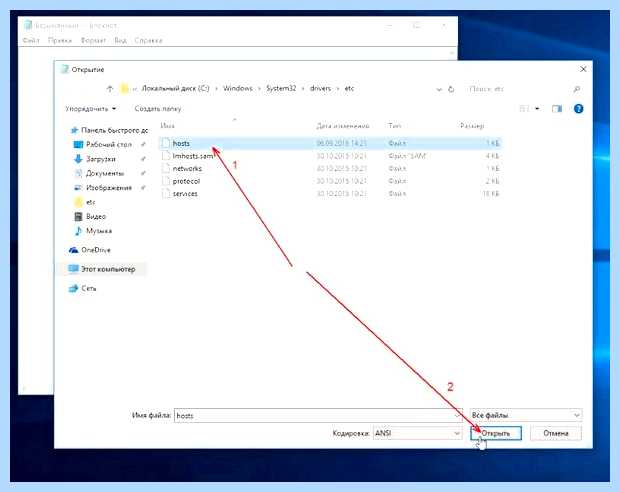Click the search magnifier icon
Screen dimensions: 620x492
click(577, 89)
